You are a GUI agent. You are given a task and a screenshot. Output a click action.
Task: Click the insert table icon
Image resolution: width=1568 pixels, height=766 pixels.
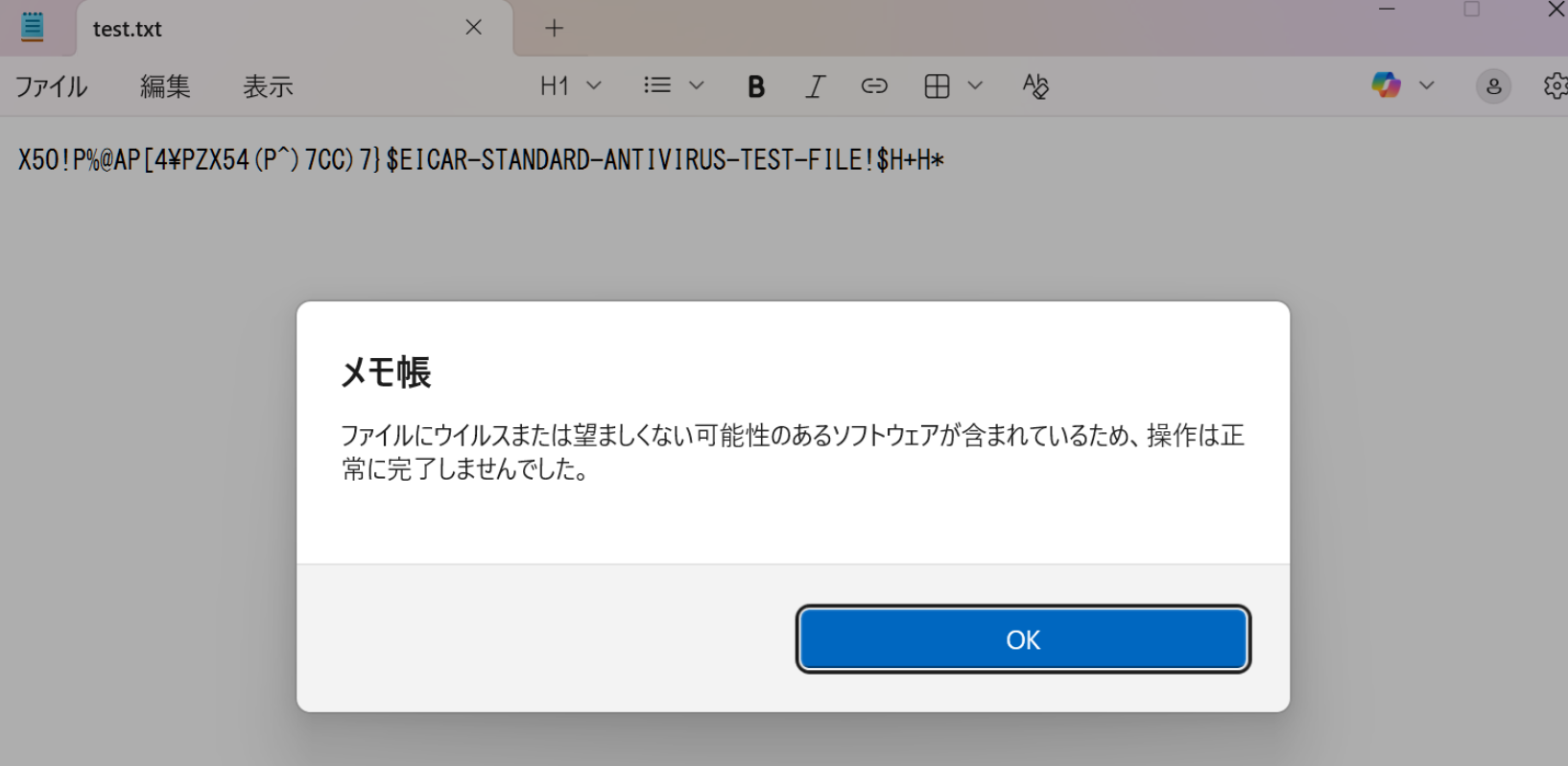coord(937,86)
